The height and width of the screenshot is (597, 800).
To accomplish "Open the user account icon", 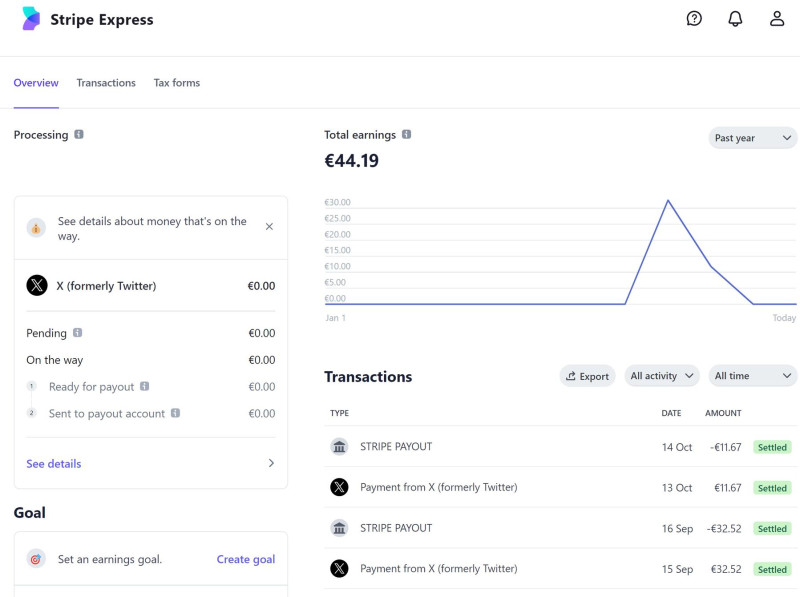I will tap(777, 19).
